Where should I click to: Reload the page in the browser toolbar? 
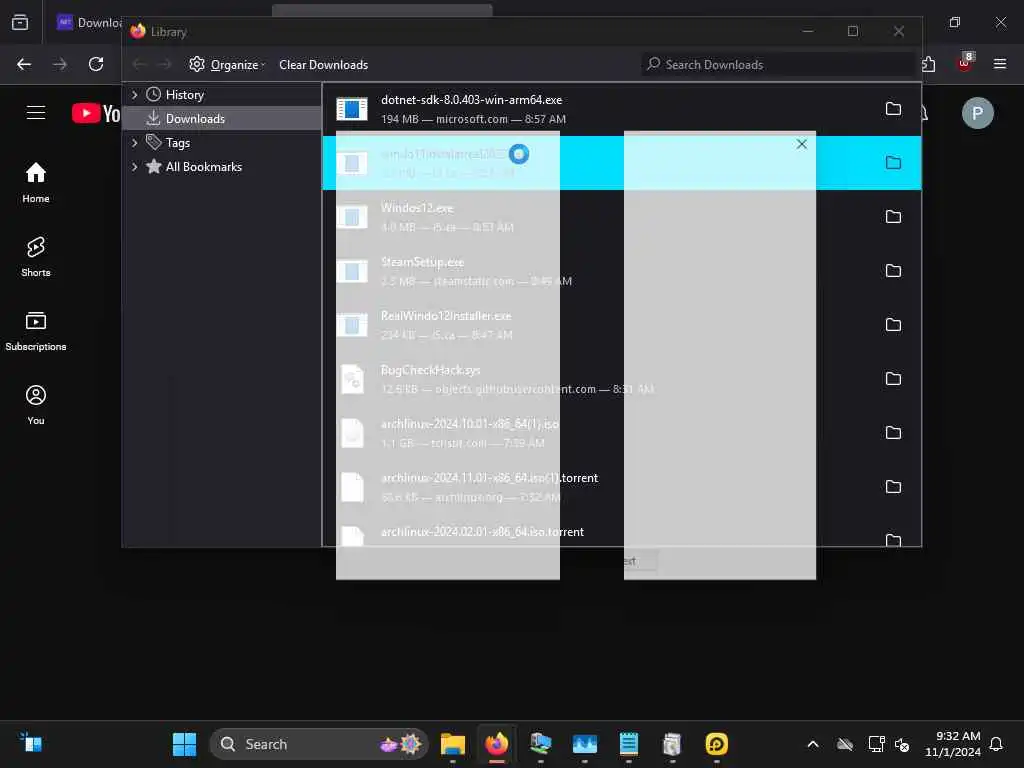click(x=96, y=64)
